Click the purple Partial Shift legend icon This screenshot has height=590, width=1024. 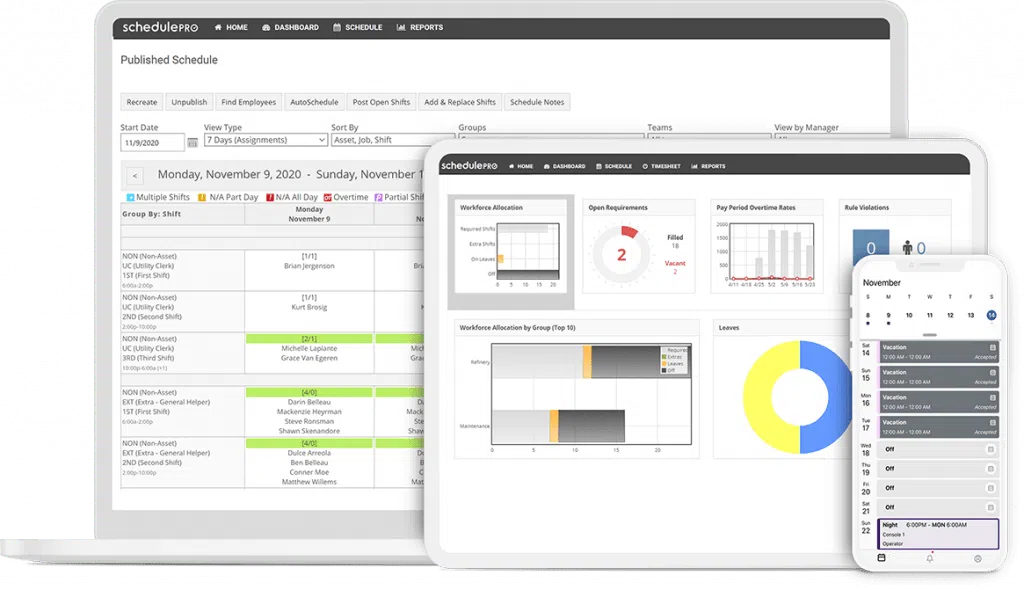(379, 198)
